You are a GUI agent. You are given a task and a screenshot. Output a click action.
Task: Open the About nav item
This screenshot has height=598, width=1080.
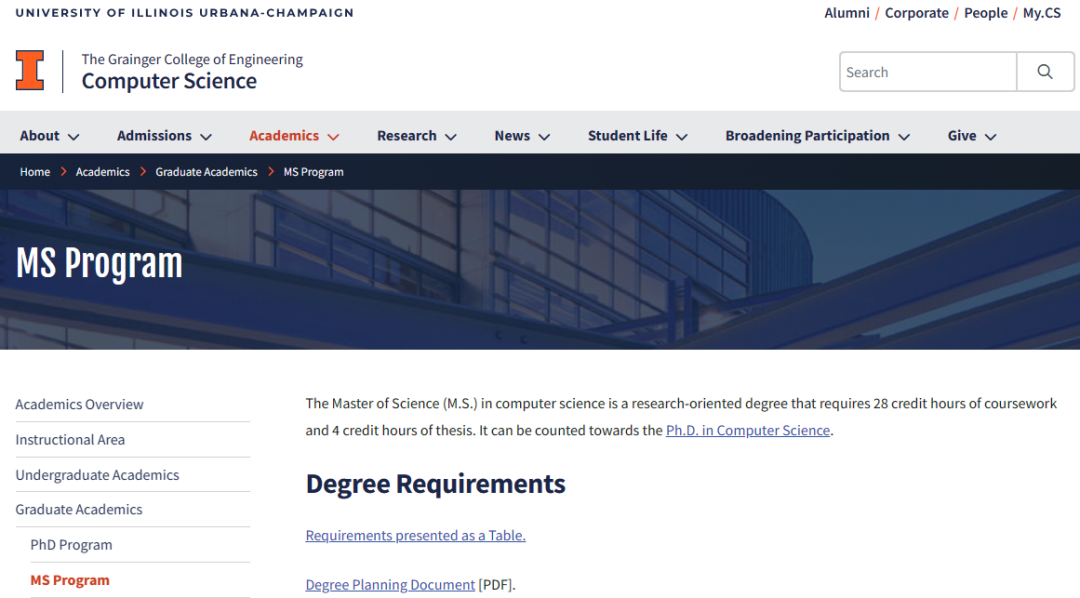39,136
